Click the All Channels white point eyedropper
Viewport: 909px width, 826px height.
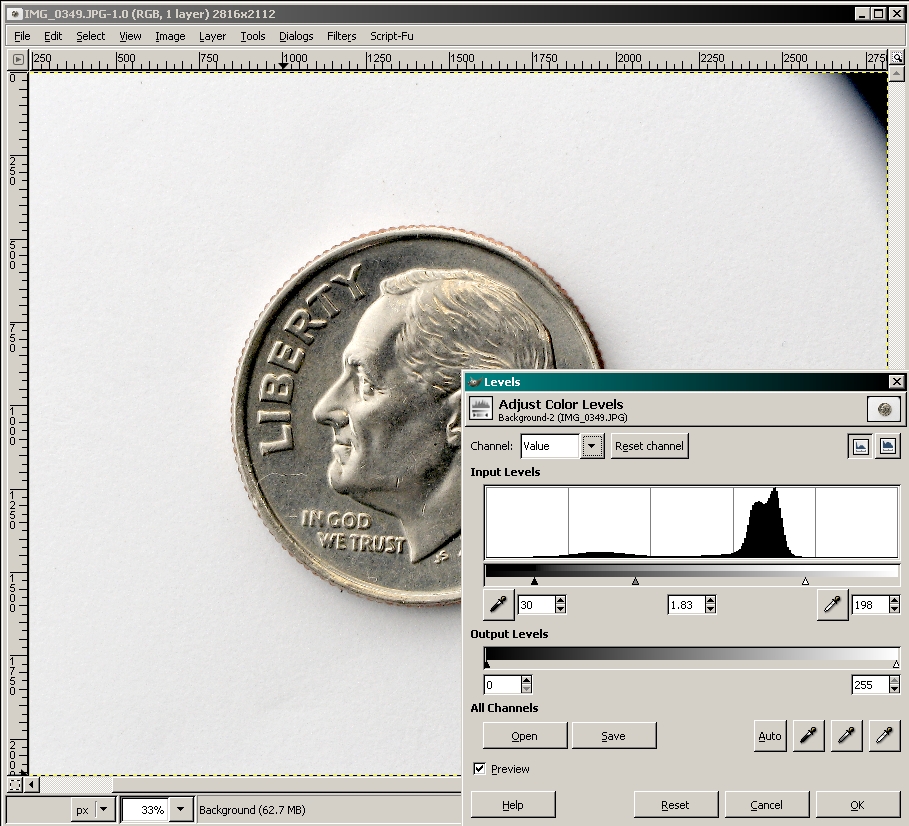click(884, 736)
